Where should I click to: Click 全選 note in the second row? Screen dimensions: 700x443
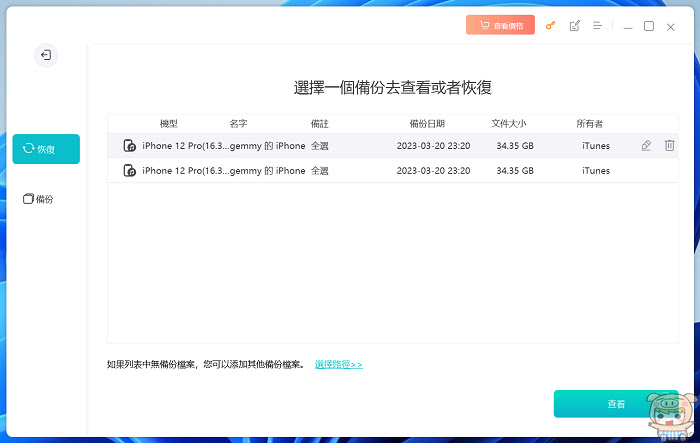pyautogui.click(x=320, y=171)
